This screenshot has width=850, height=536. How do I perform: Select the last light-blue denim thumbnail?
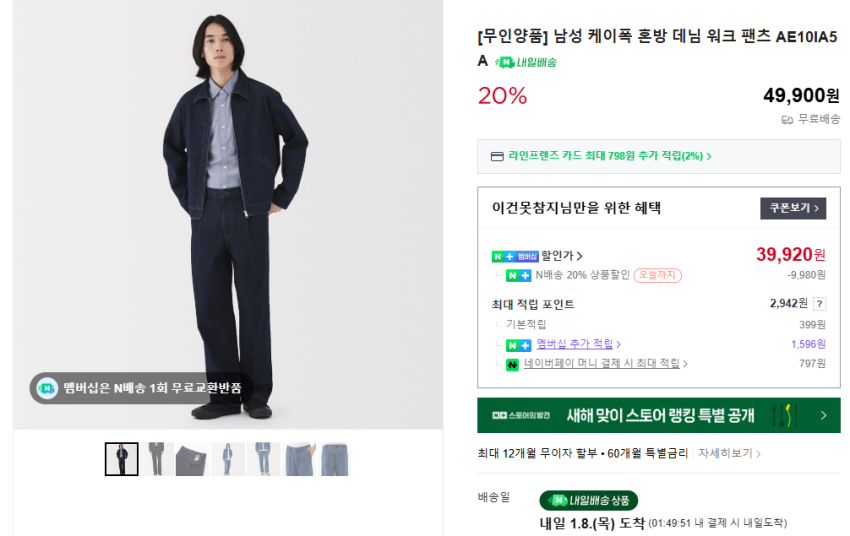click(335, 459)
